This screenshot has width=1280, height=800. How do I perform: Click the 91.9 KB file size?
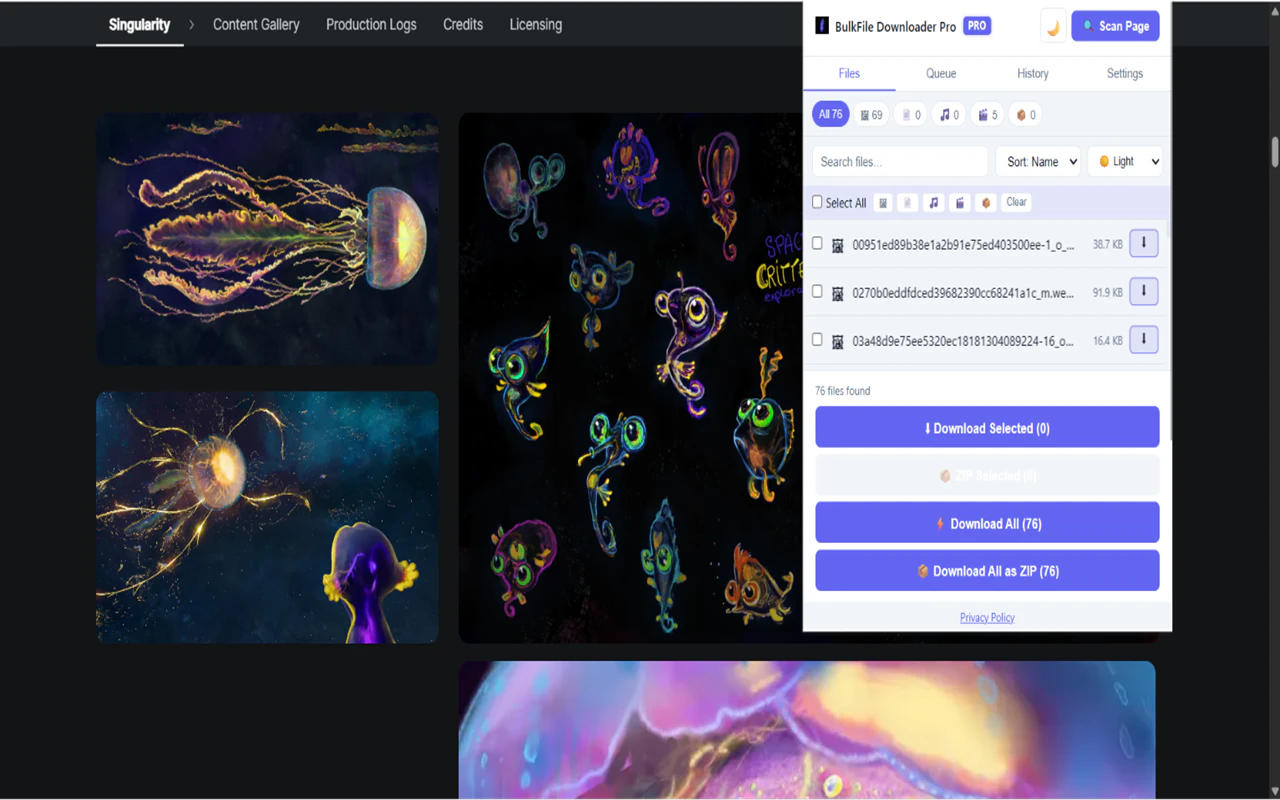click(x=1108, y=292)
